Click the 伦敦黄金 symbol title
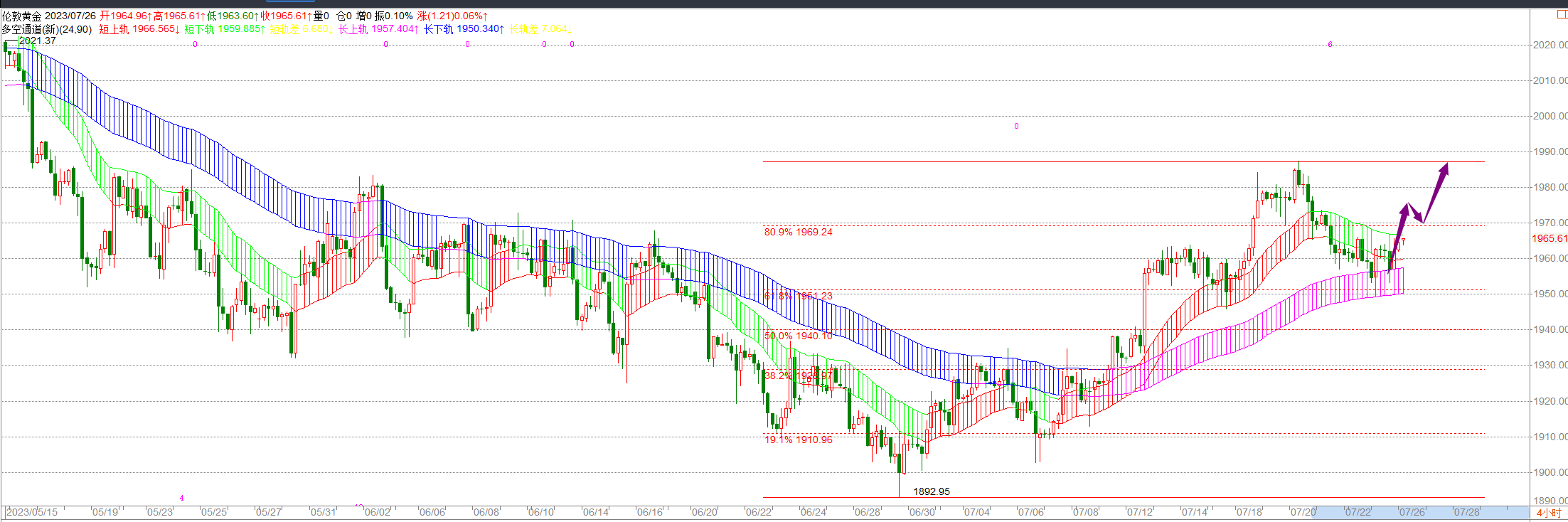Viewport: 1568px width, 522px height. (x=21, y=16)
